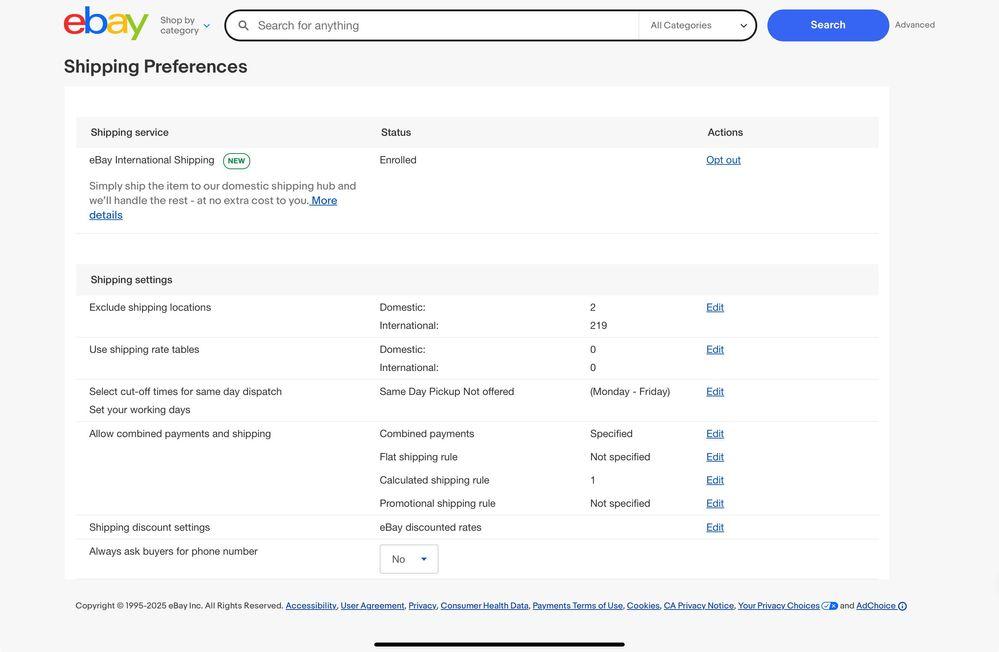The image size is (999, 652).
Task: Open the phone number No dropdown
Action: [x=409, y=559]
